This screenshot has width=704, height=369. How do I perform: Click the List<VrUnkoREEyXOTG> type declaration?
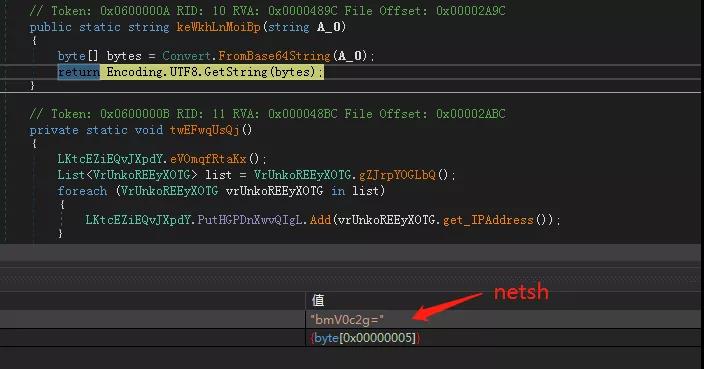point(127,175)
